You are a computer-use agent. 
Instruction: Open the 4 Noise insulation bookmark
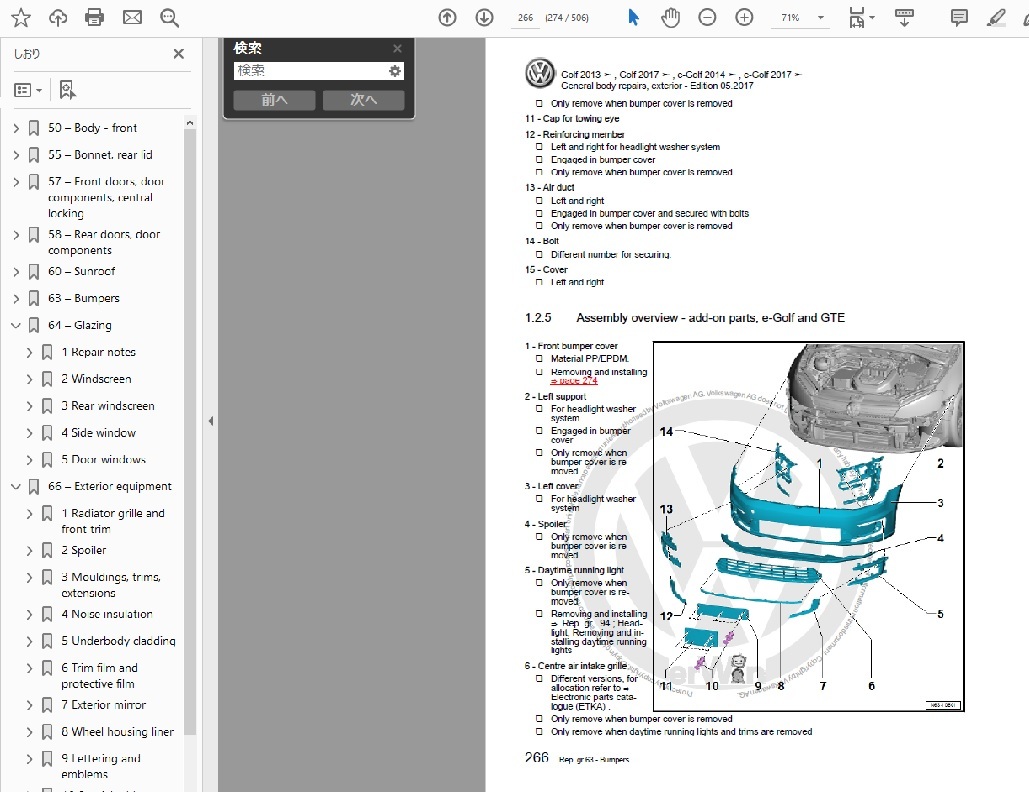pos(106,614)
